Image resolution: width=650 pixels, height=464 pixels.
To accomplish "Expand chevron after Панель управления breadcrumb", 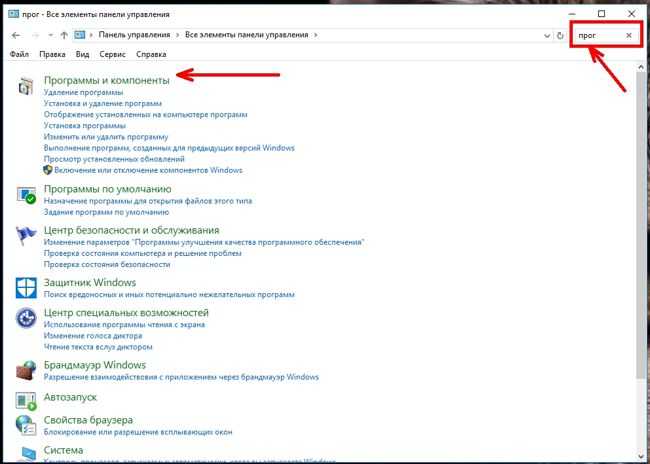I will point(177,35).
